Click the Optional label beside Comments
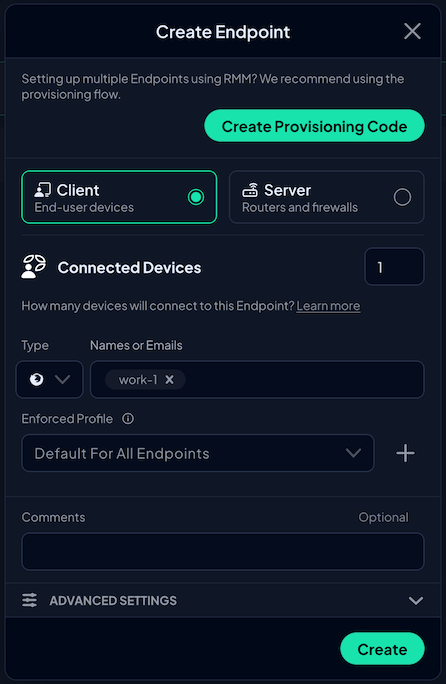Image resolution: width=446 pixels, height=684 pixels. pyautogui.click(x=383, y=517)
